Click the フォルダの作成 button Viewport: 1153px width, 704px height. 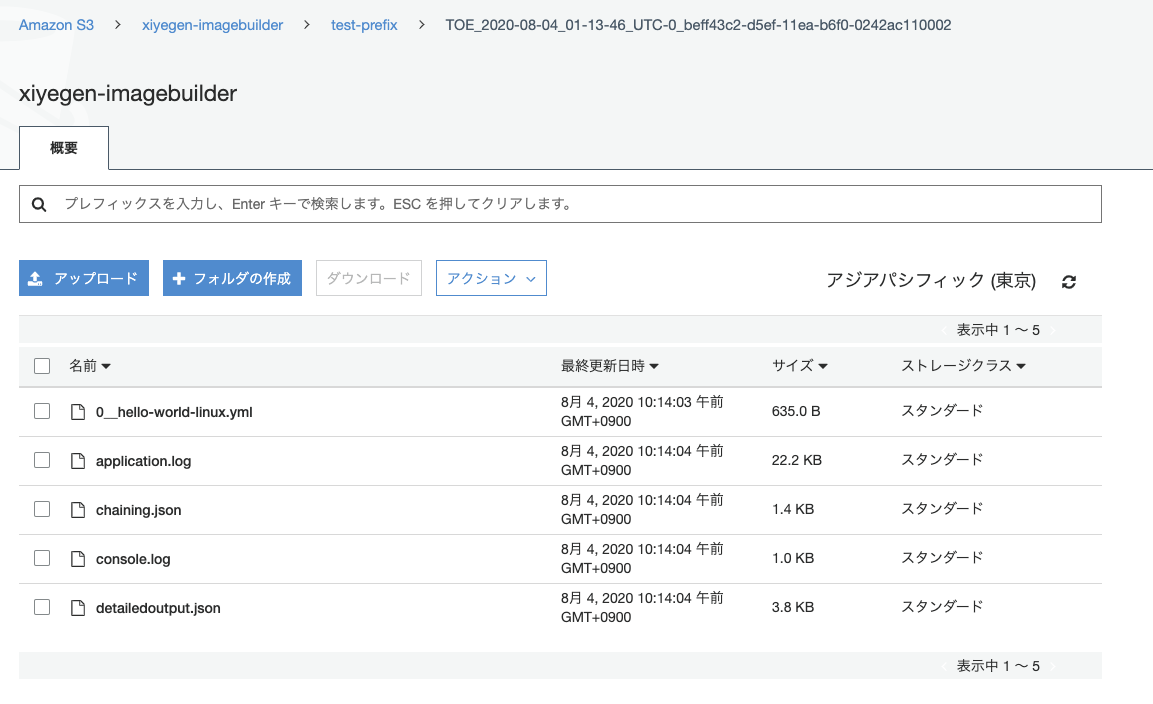click(x=232, y=278)
